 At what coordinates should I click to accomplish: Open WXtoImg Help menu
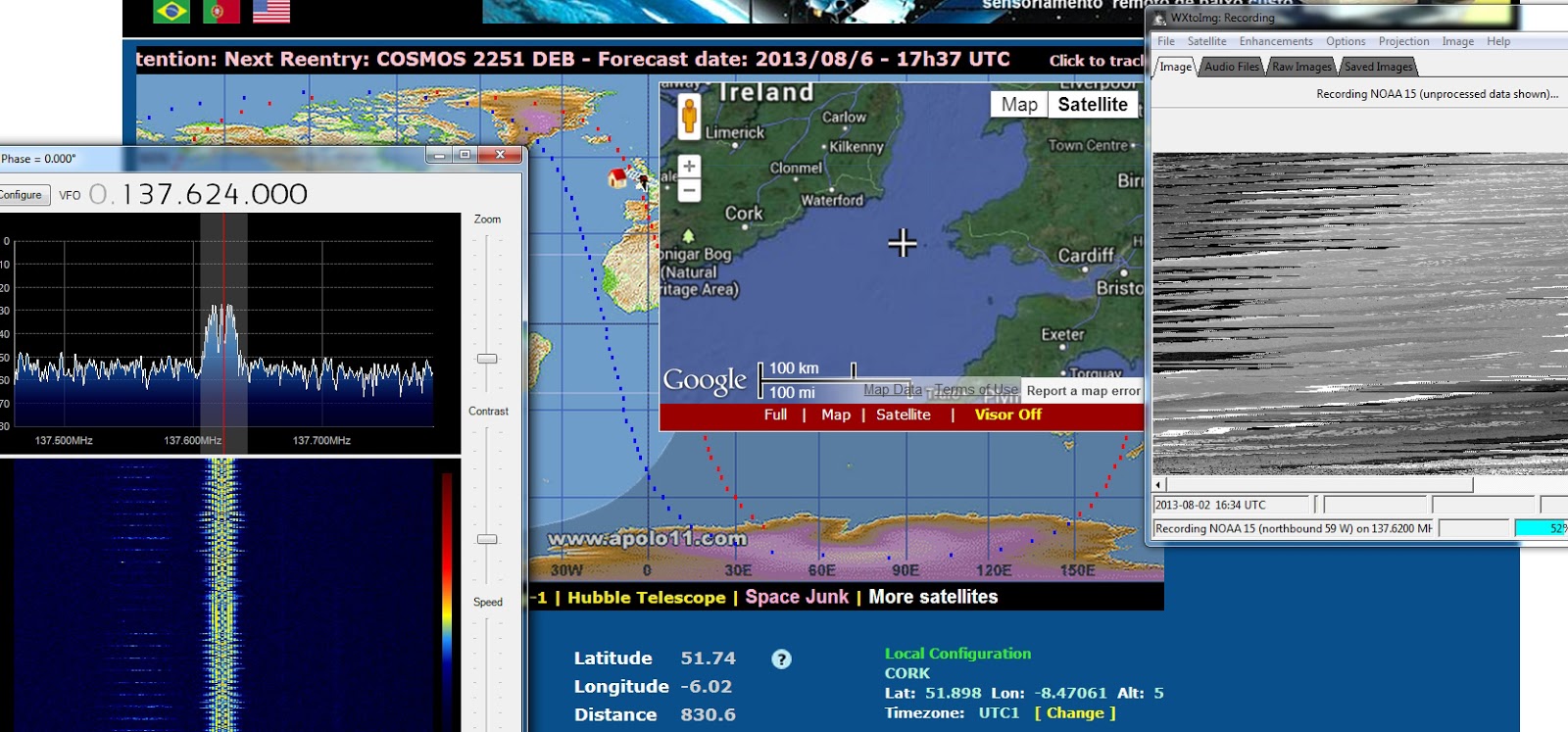click(1498, 41)
